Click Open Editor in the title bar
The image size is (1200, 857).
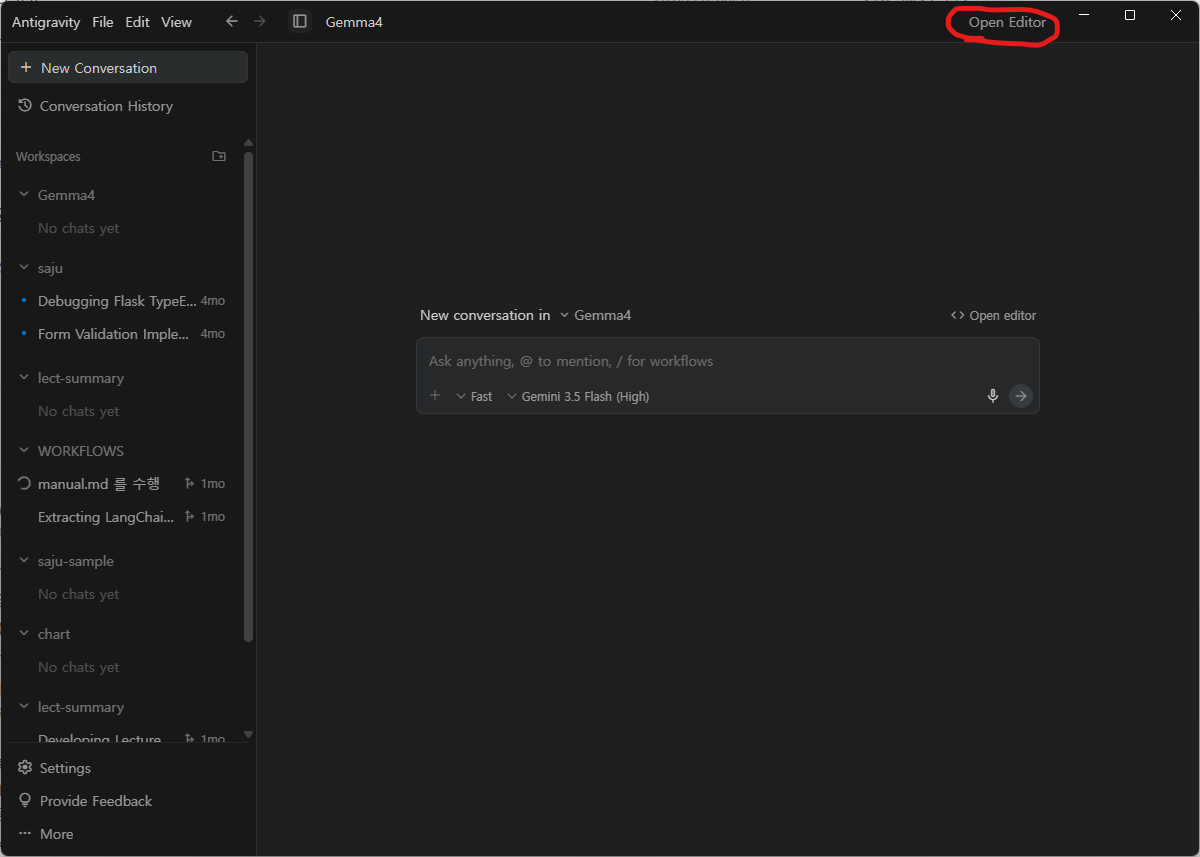tap(1007, 22)
